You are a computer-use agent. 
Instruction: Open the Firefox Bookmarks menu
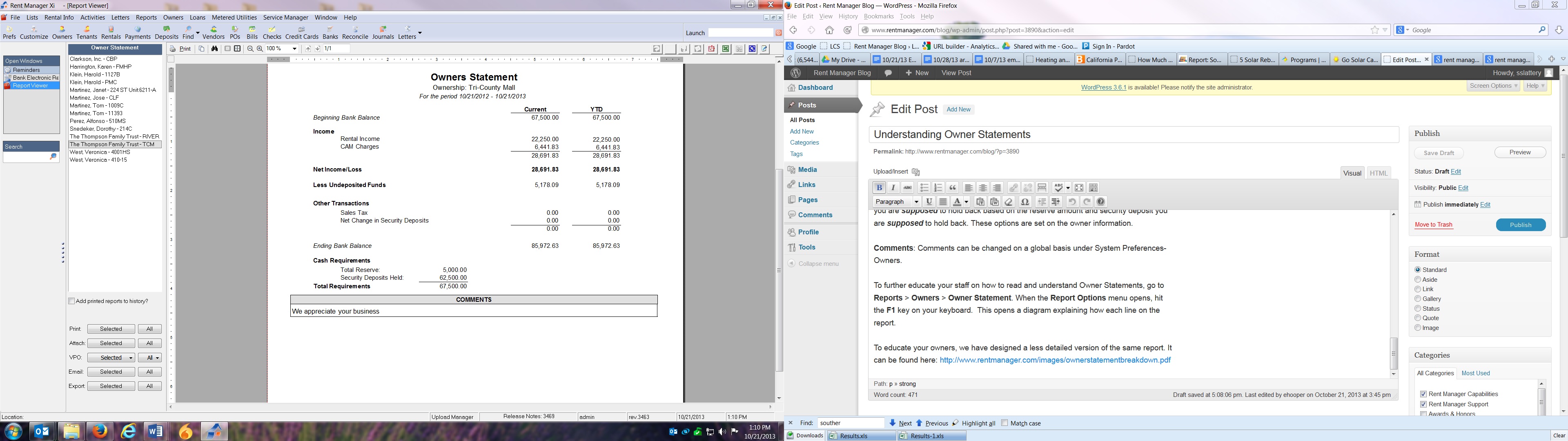pos(878,16)
